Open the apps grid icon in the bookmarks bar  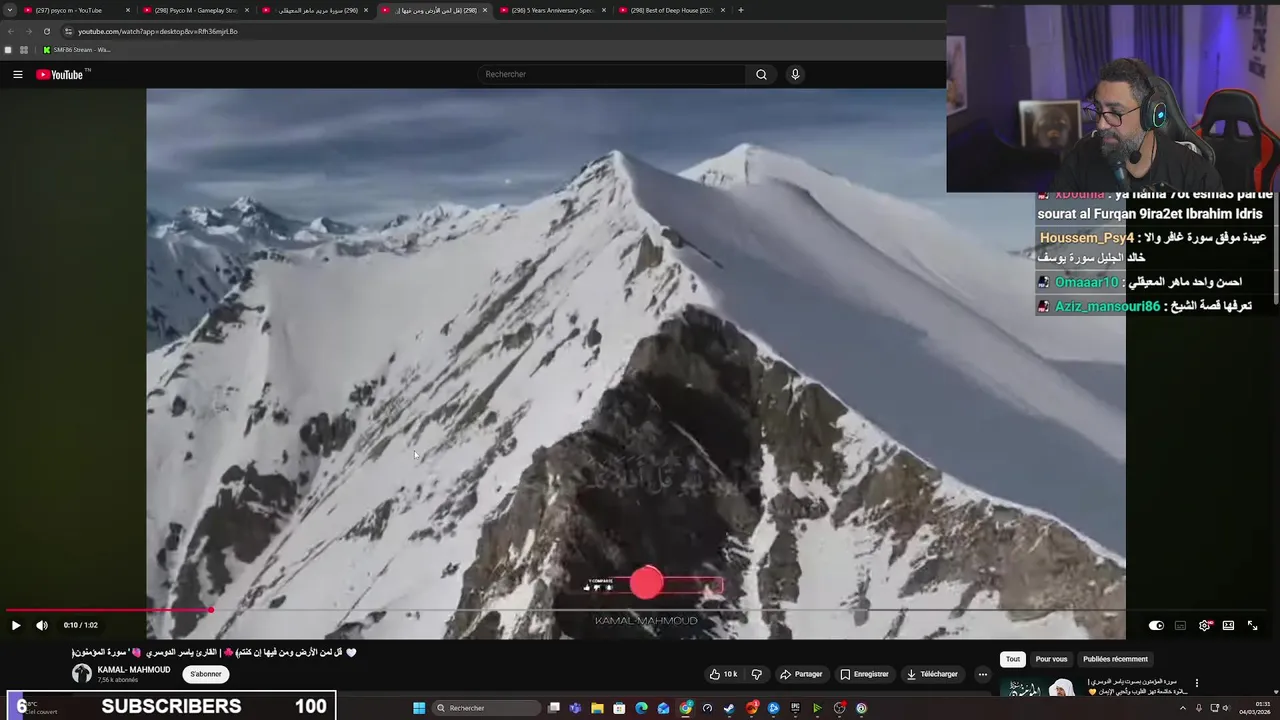click(24, 50)
